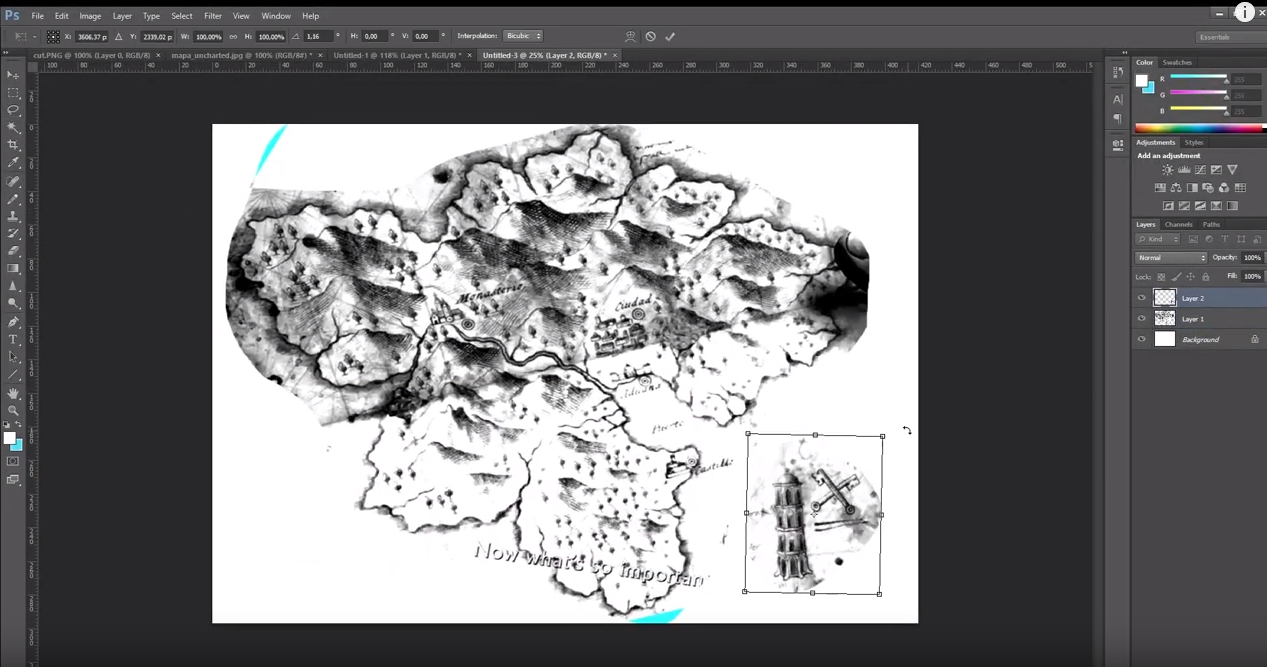
Task: Cancel the transform in options bar
Action: click(650, 36)
